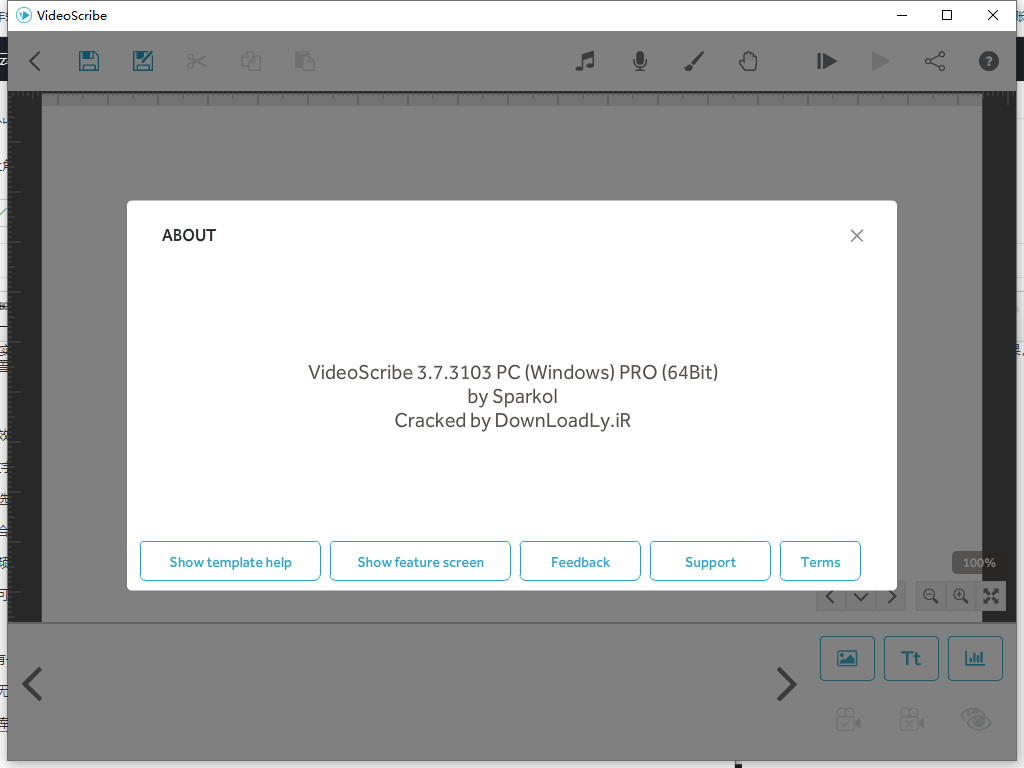Toggle element visibility eye icon
This screenshot has height=768, width=1024.
click(x=976, y=719)
